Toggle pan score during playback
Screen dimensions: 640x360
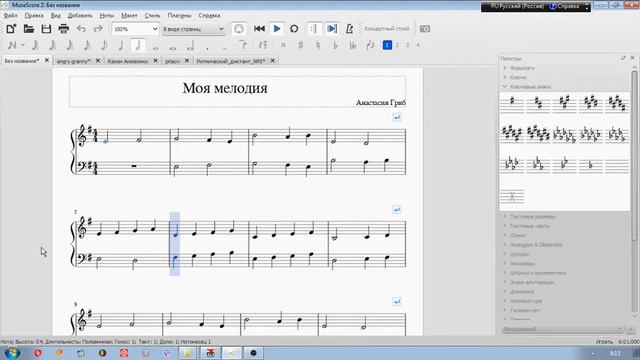coord(332,29)
